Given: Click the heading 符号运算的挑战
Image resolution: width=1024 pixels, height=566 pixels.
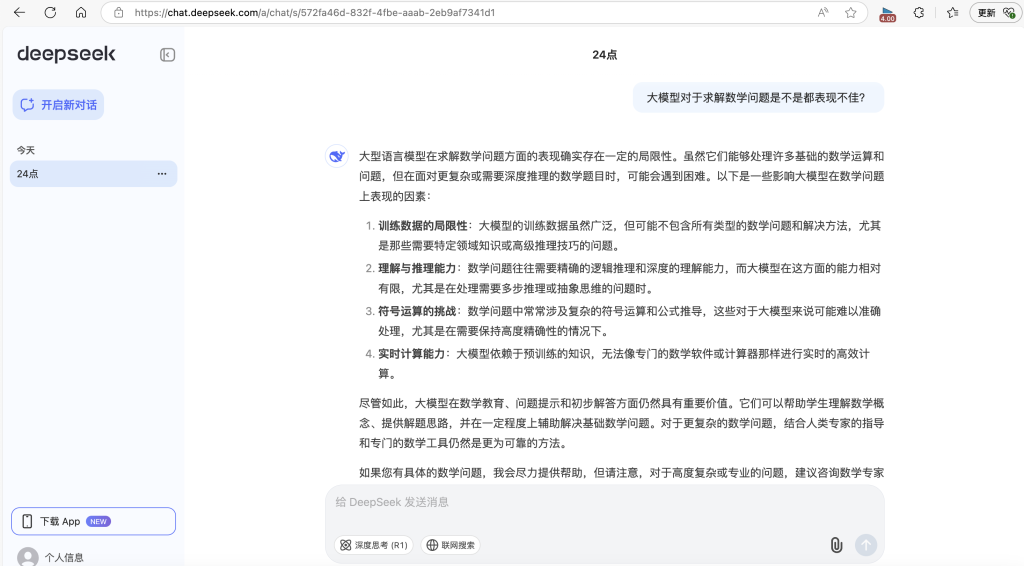Looking at the screenshot, I should pyautogui.click(x=417, y=311).
